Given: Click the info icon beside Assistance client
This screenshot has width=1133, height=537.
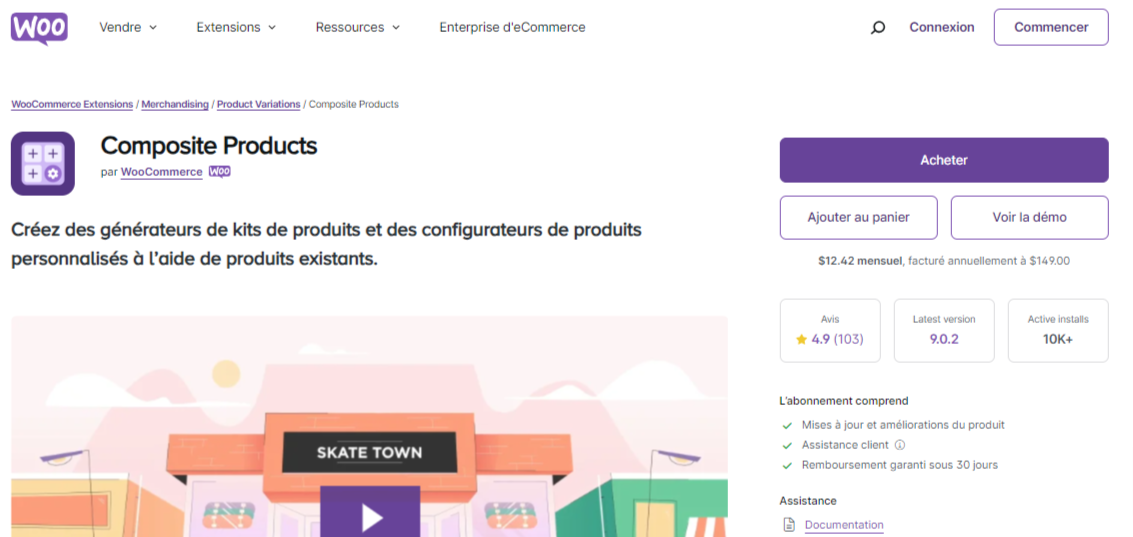Looking at the screenshot, I should (900, 445).
